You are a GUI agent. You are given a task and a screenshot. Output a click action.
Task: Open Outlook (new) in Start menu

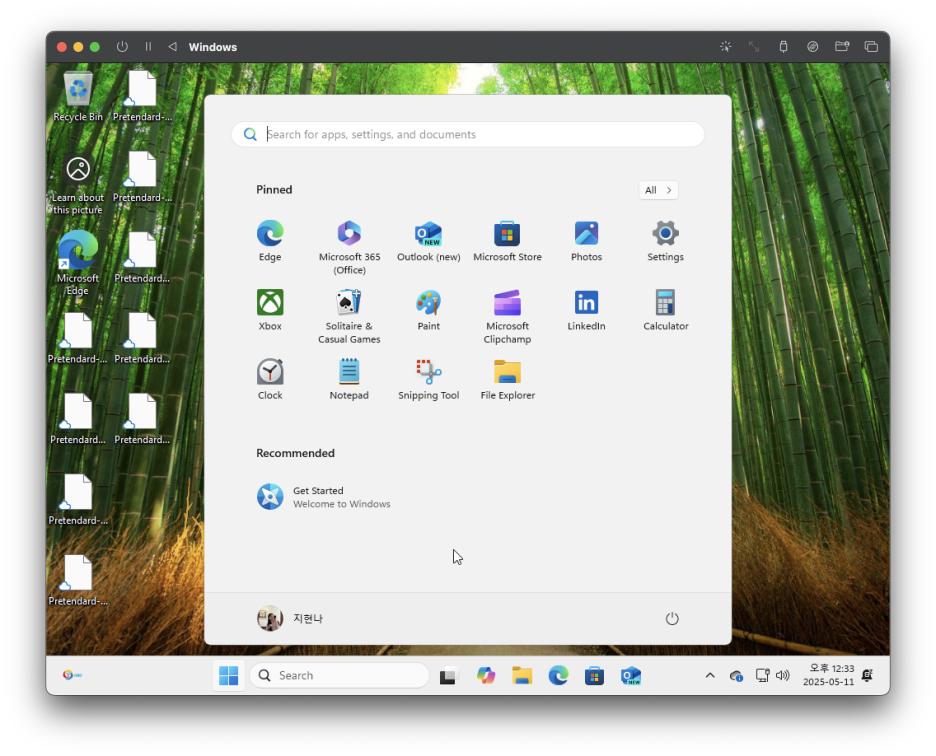[429, 241]
